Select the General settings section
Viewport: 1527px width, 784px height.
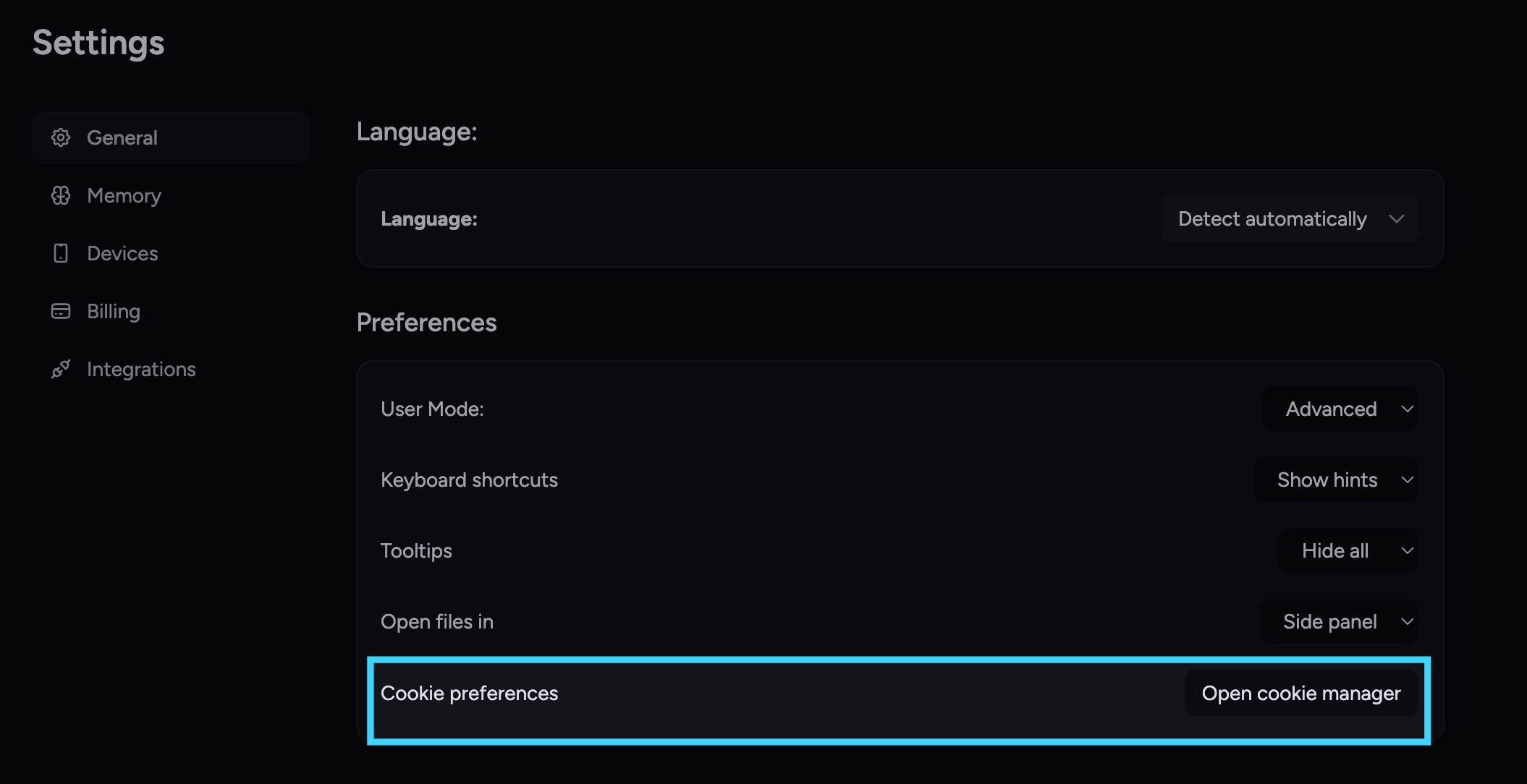[171, 137]
